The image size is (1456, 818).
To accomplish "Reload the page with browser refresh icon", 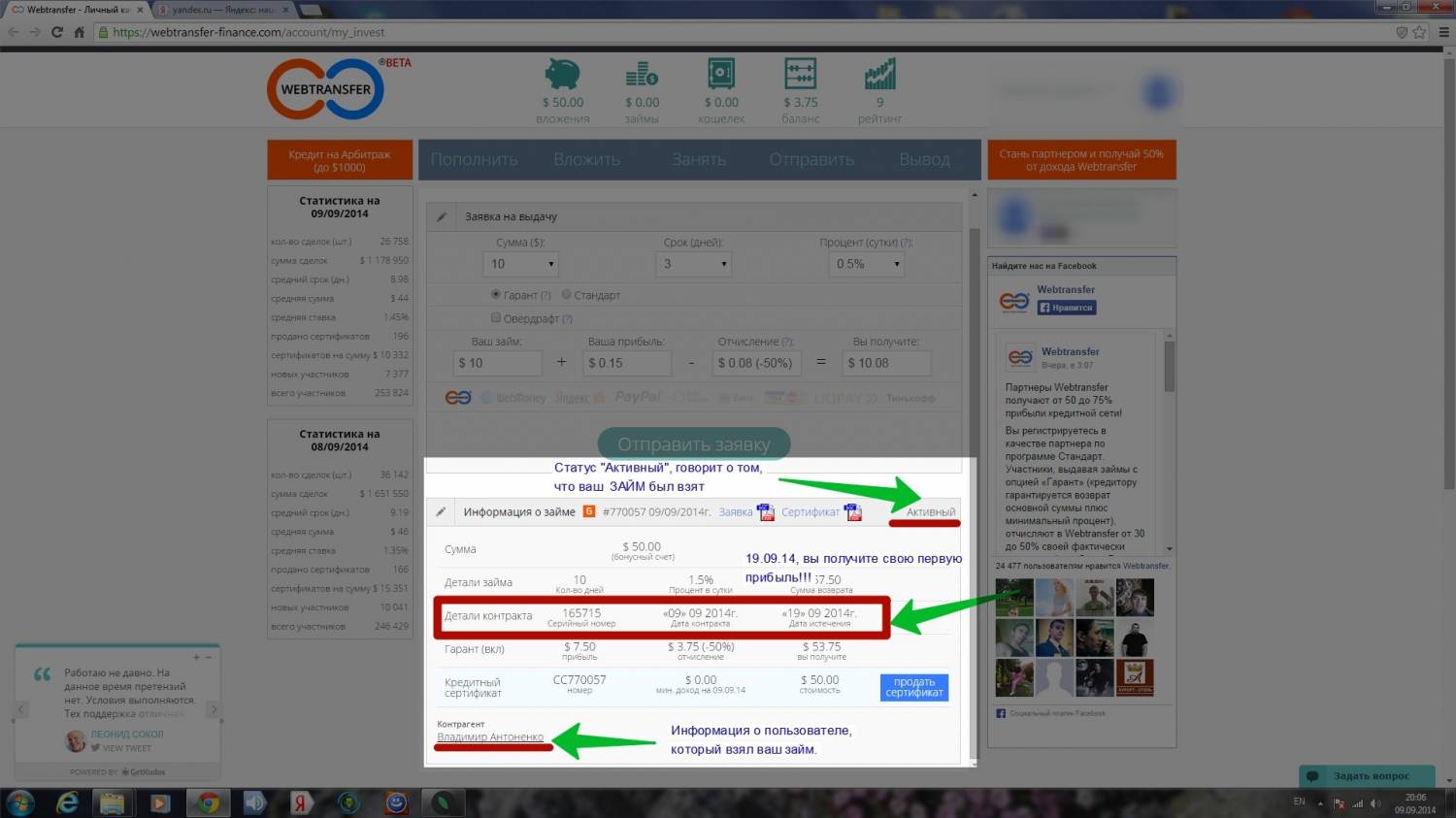I will pyautogui.click(x=56, y=32).
